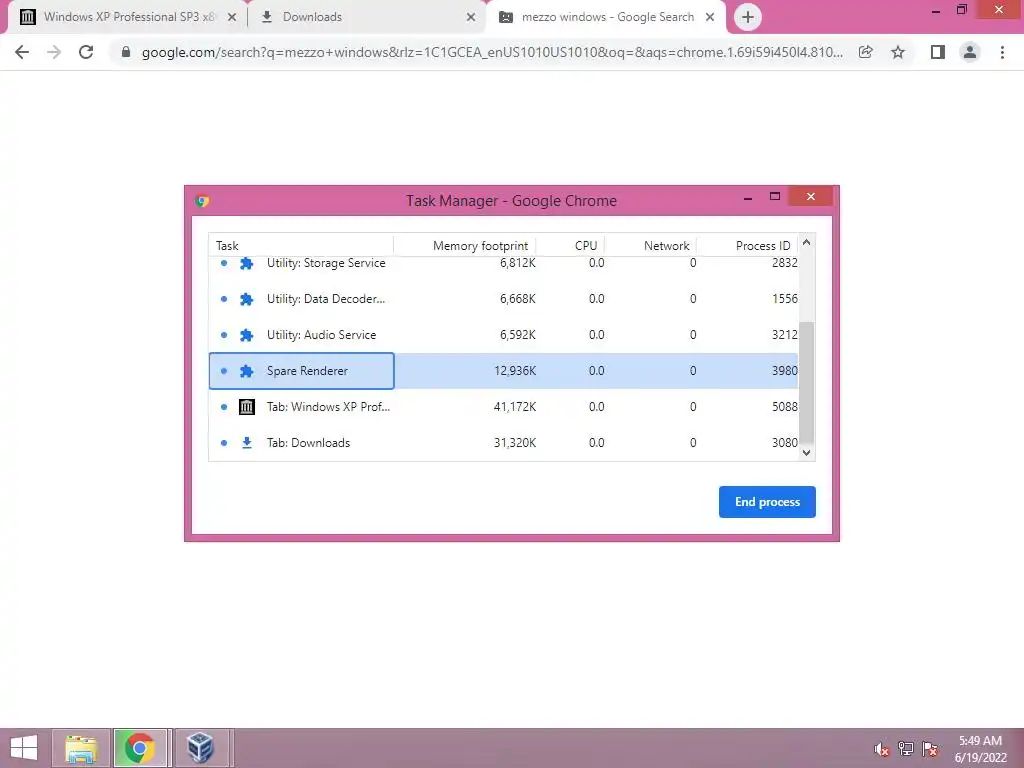Open the side panel icon

tap(938, 52)
